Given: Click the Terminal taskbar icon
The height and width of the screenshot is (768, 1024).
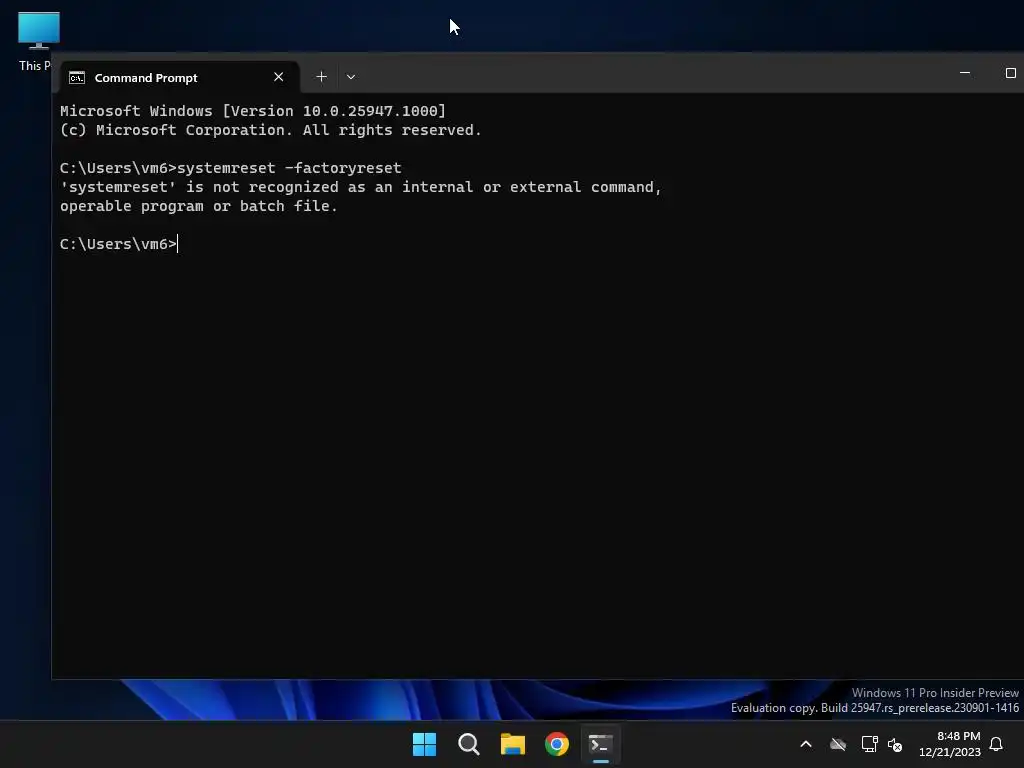Looking at the screenshot, I should [x=601, y=744].
